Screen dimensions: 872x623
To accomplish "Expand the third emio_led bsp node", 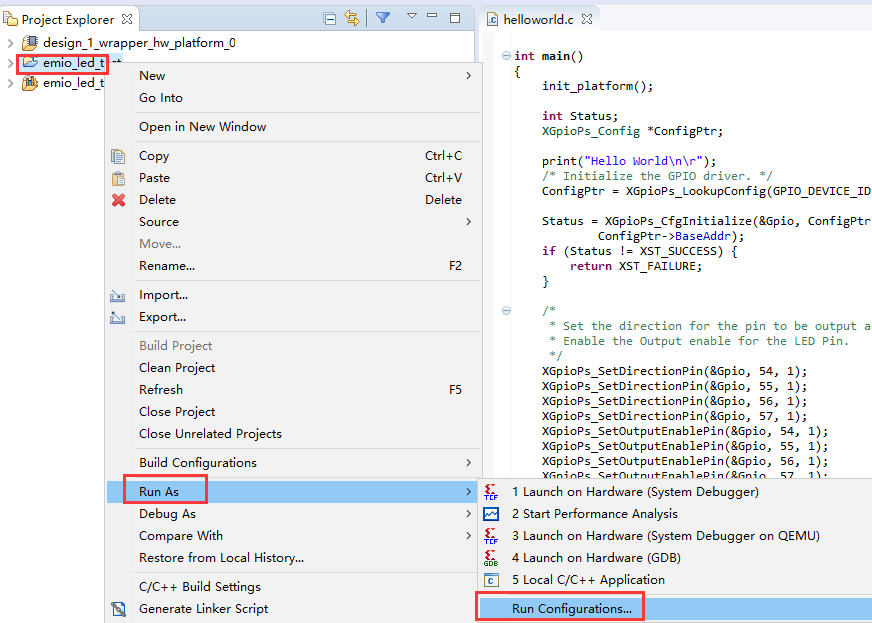I will [x=10, y=83].
